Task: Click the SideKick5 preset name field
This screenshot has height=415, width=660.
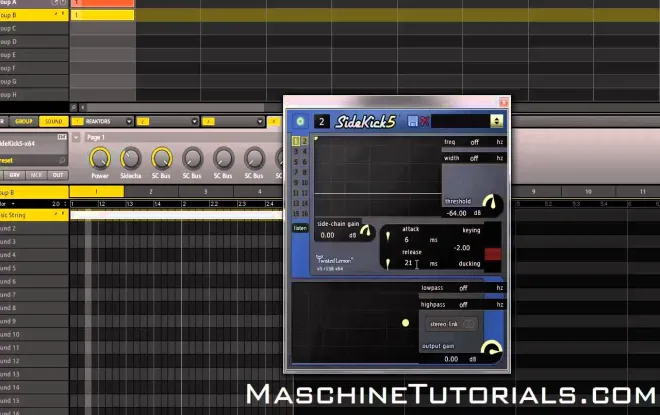Action: point(460,121)
